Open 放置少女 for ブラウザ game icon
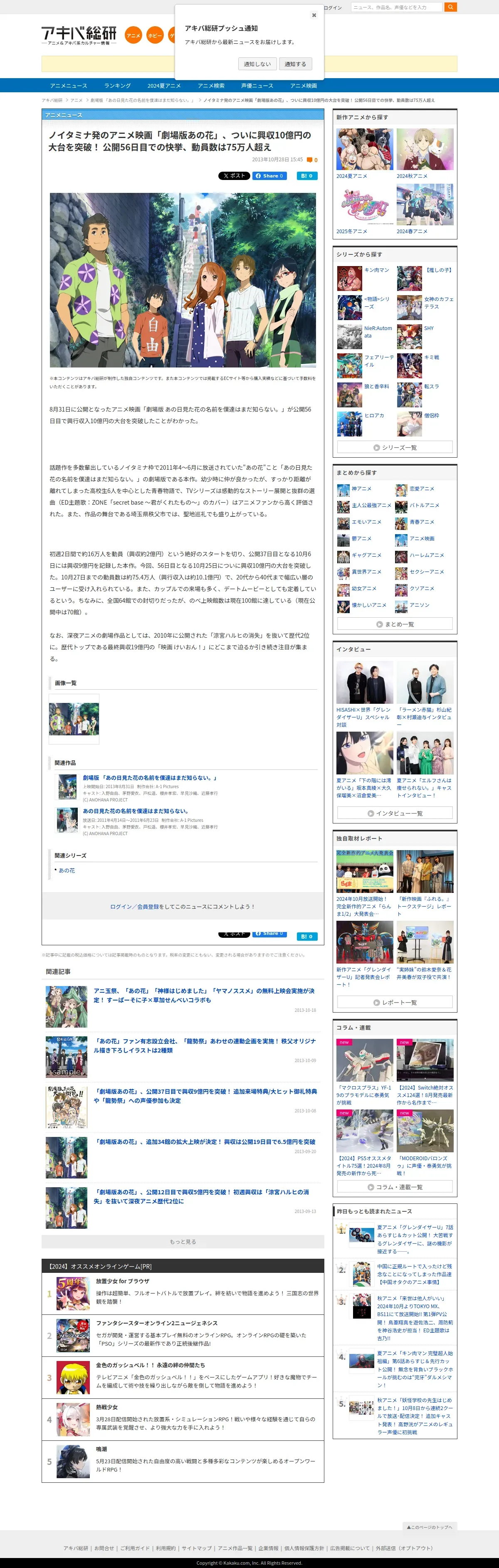The width and height of the screenshot is (499, 1568). [73, 1294]
